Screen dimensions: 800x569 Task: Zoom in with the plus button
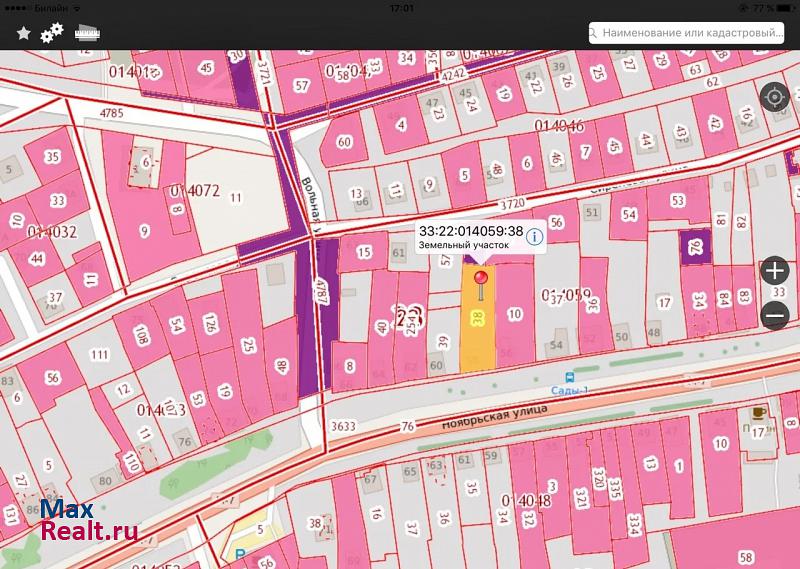tap(775, 270)
